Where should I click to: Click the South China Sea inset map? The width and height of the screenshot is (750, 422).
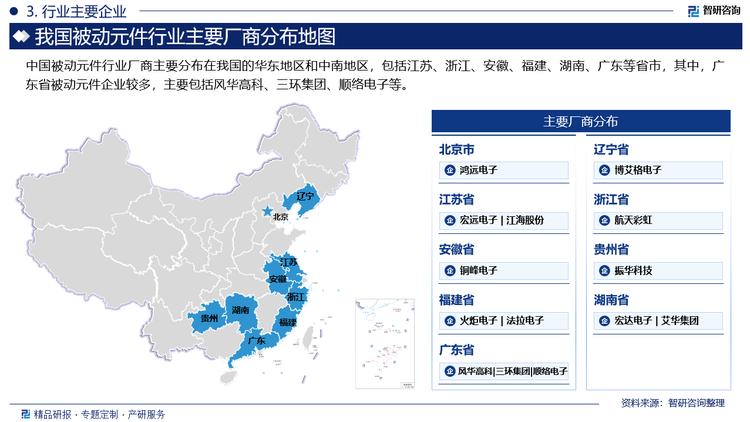(385, 344)
